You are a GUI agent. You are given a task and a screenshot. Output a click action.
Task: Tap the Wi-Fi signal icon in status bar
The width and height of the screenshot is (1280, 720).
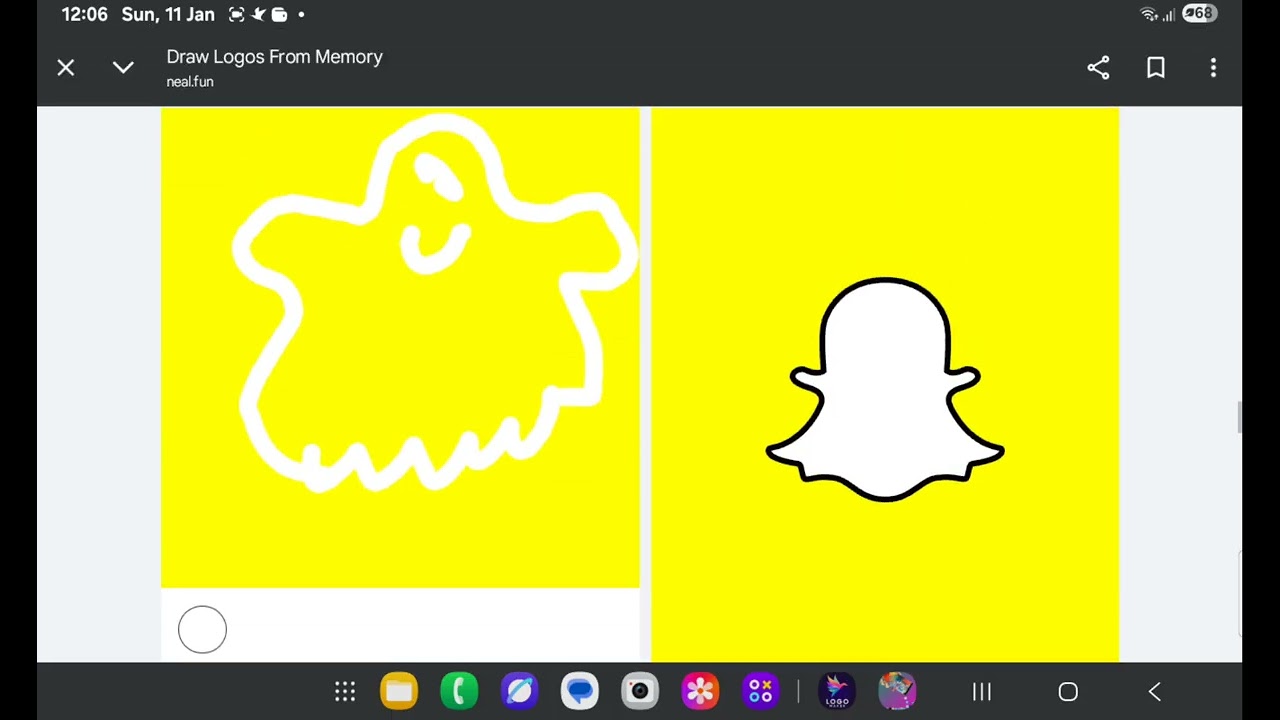point(1149,14)
